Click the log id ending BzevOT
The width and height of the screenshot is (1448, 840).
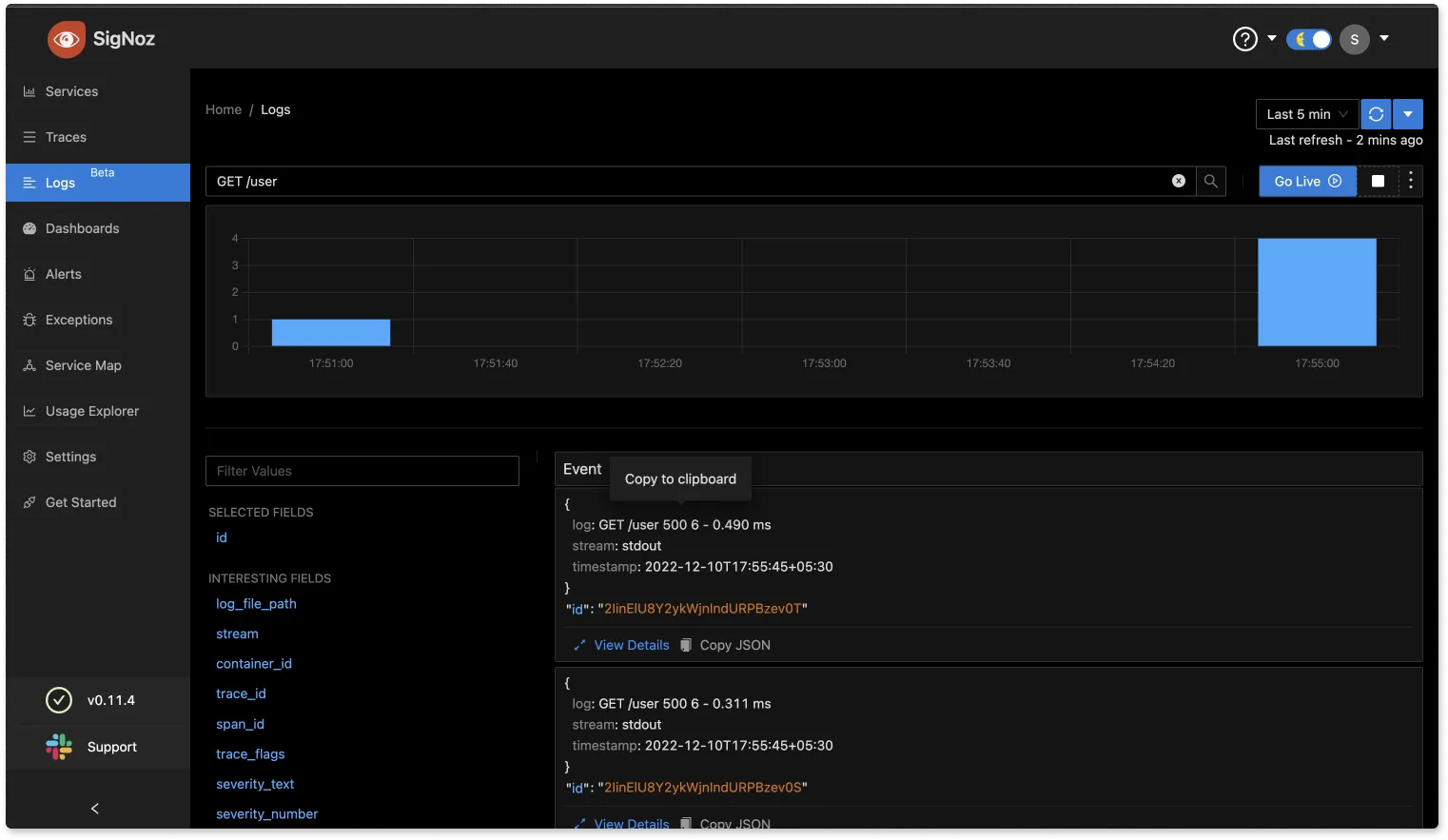click(x=703, y=609)
